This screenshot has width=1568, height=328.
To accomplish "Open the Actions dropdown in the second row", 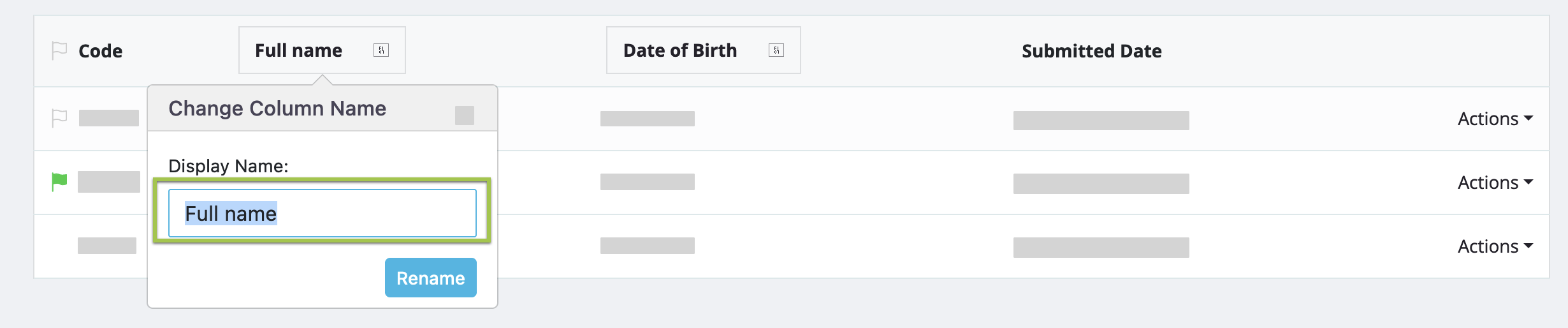I will pyautogui.click(x=1495, y=183).
